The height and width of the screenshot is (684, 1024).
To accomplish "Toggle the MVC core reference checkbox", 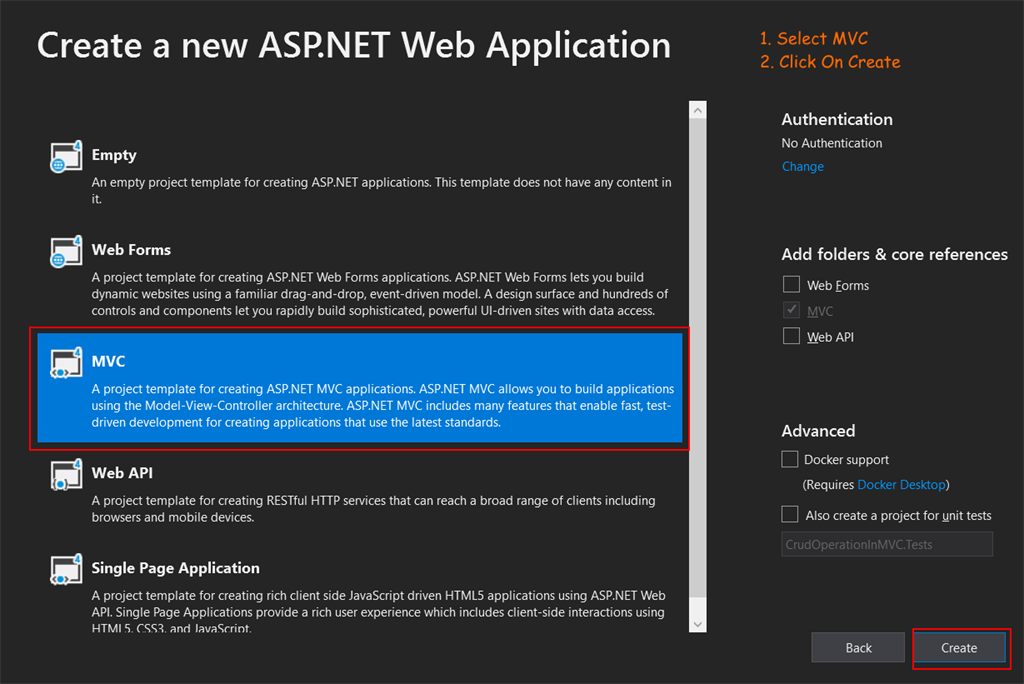I will (792, 311).
